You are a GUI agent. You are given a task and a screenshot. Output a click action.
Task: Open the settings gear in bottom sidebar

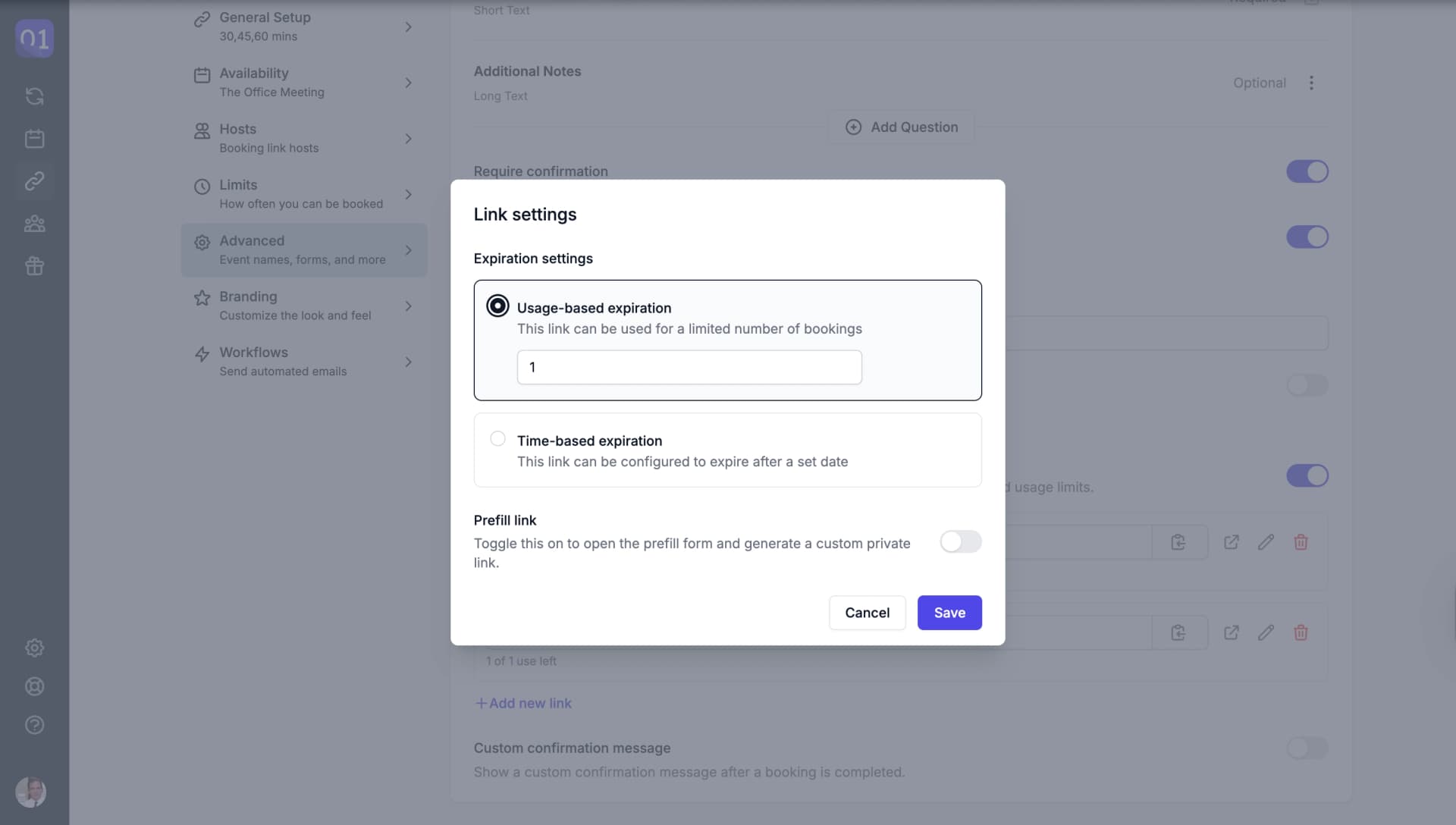34,648
